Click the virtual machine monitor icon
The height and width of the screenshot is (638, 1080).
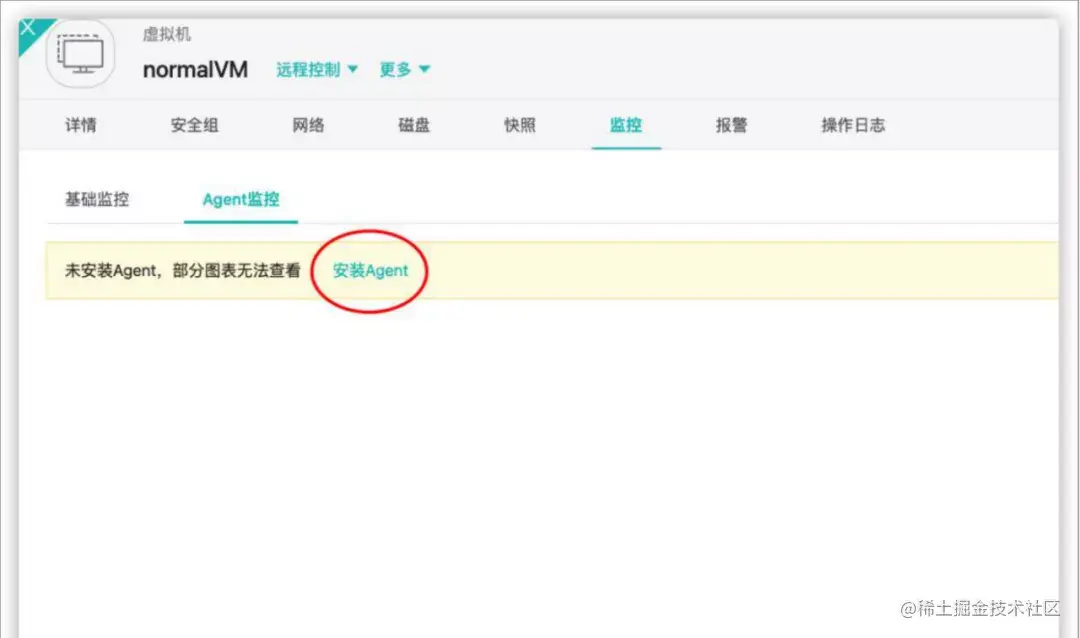81,54
